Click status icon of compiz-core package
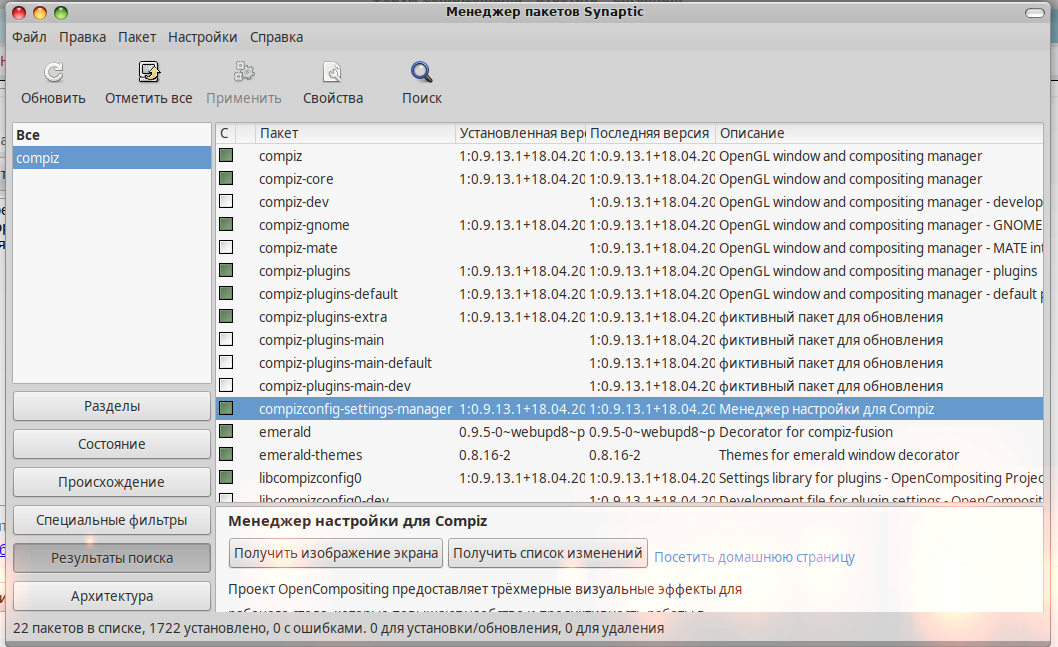The width and height of the screenshot is (1058, 647). [226, 179]
